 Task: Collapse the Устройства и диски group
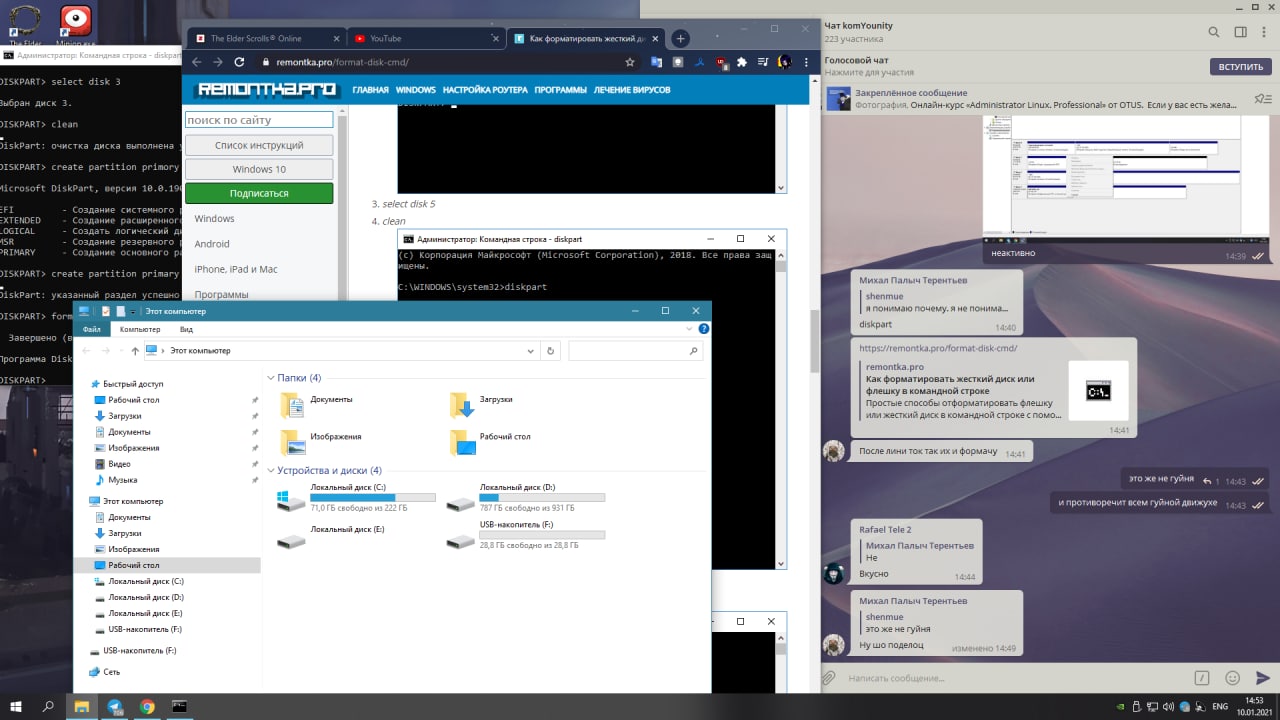click(x=271, y=470)
